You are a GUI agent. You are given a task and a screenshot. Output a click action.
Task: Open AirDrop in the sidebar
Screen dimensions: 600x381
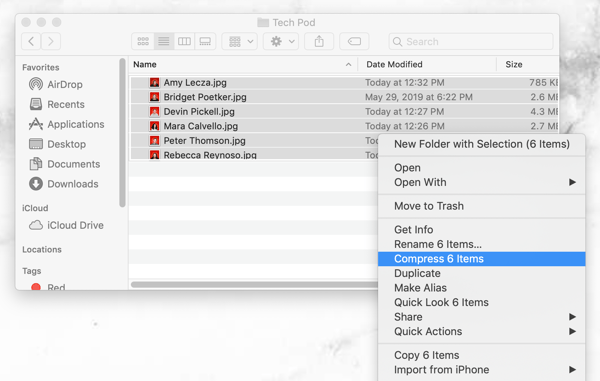pyautogui.click(x=56, y=84)
